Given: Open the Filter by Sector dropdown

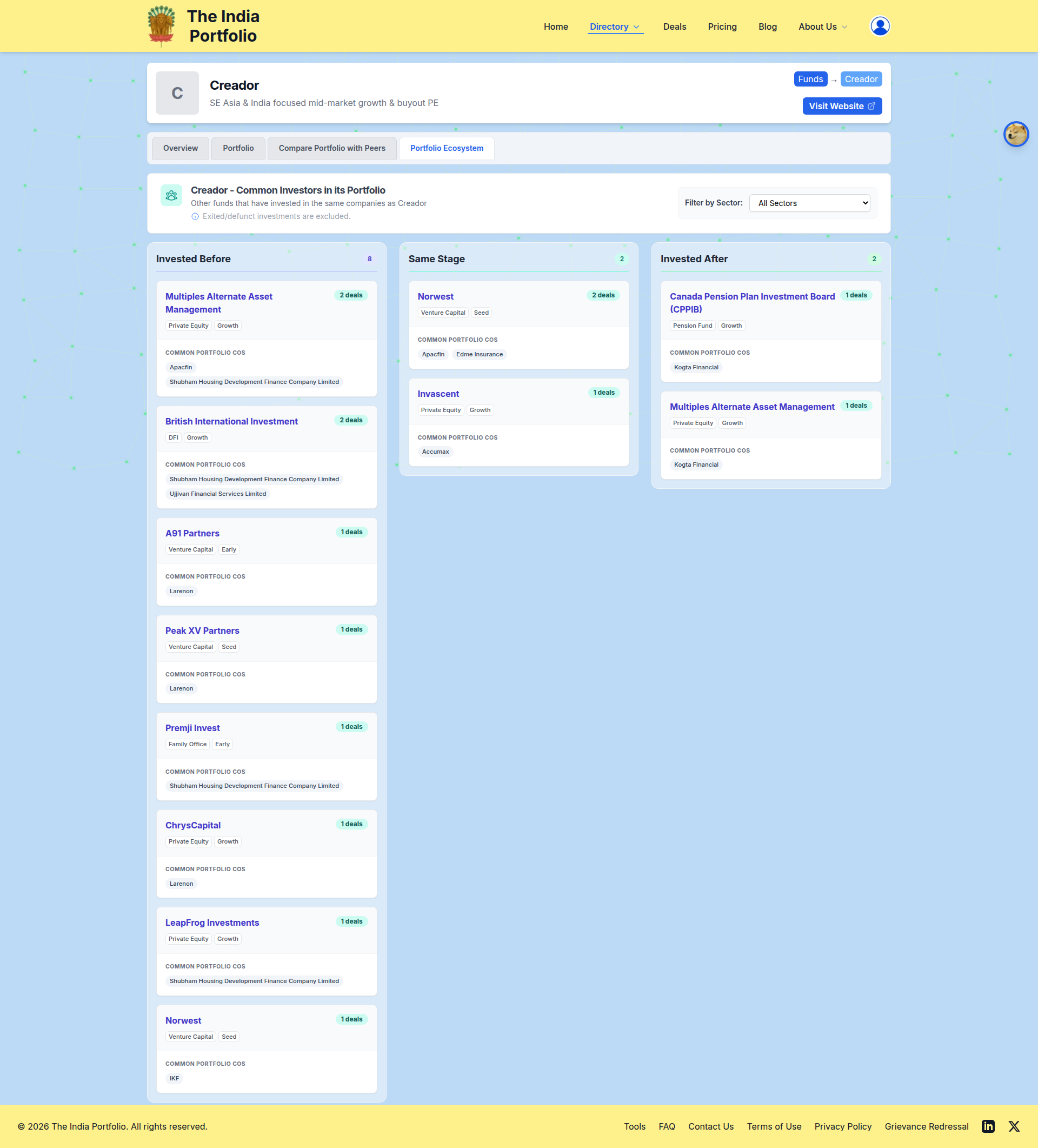Looking at the screenshot, I should click(809, 203).
